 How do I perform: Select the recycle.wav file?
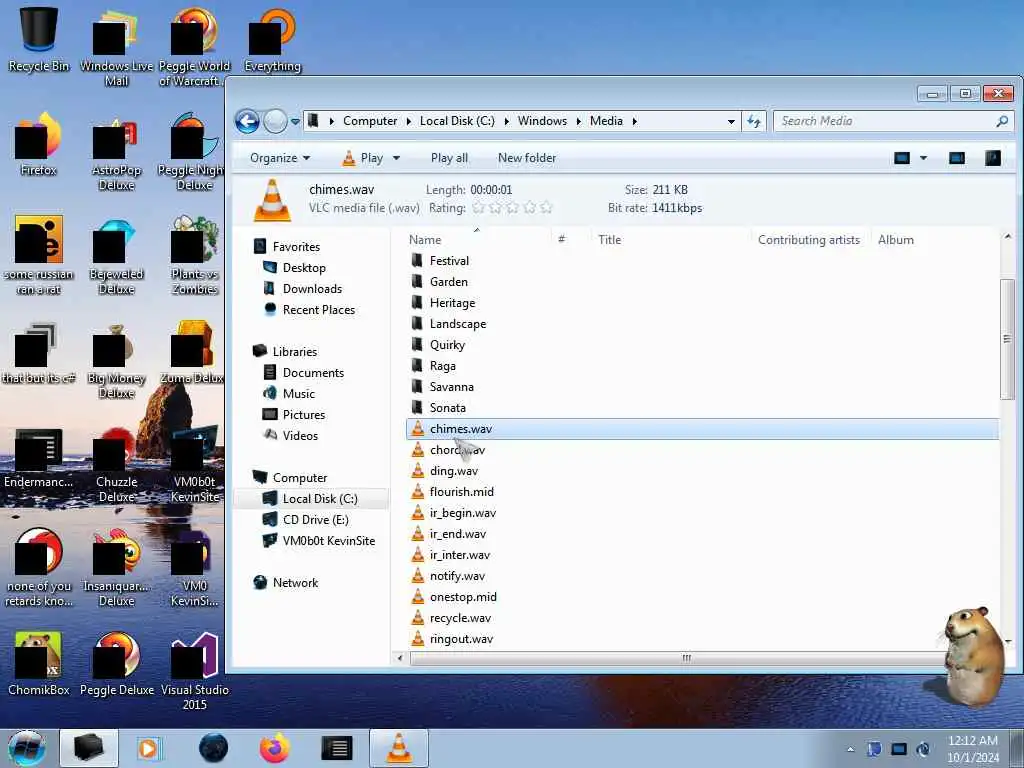[x=460, y=618]
